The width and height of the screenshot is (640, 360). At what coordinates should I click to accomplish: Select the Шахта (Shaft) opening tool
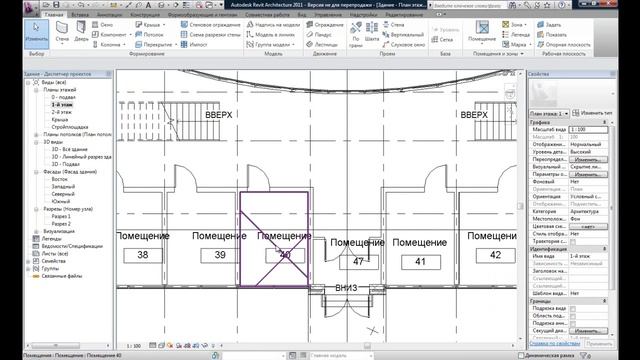(x=371, y=32)
